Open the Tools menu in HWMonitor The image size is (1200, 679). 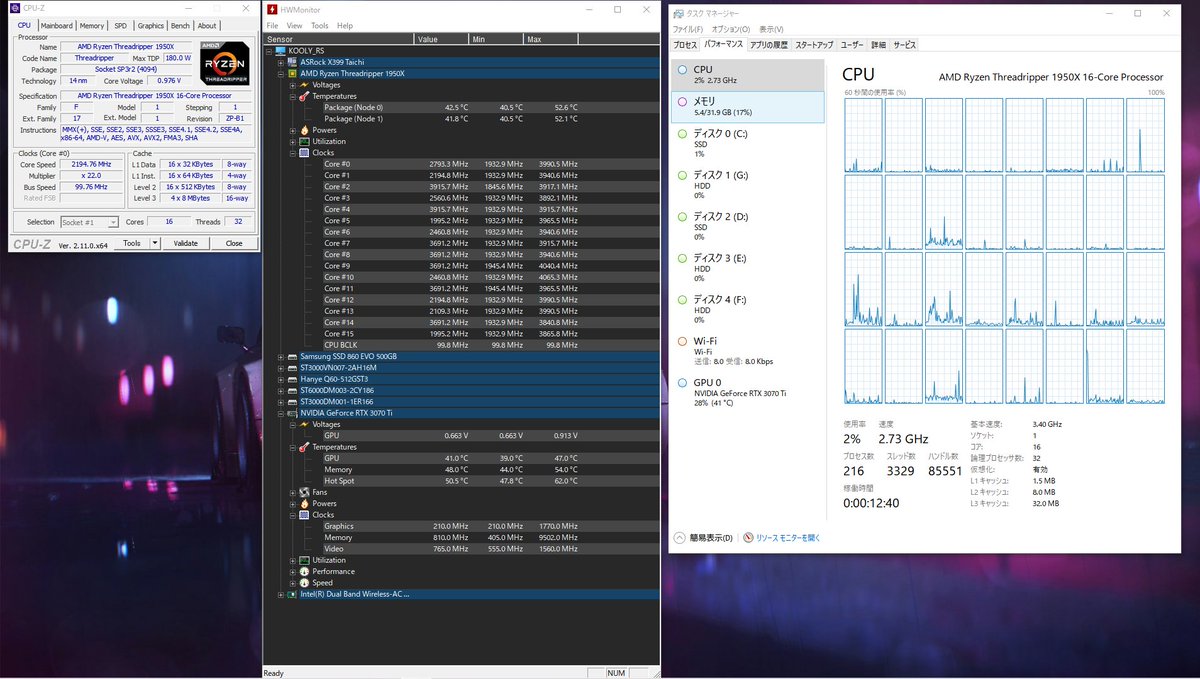coord(320,26)
